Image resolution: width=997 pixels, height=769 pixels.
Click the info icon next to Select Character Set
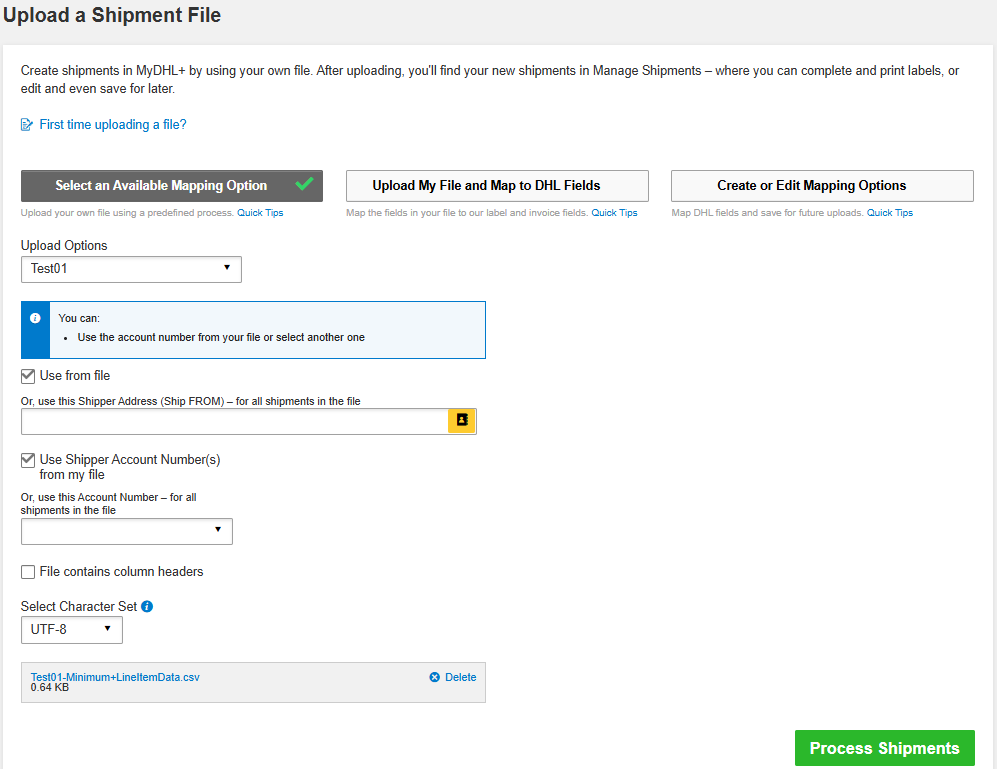147,606
